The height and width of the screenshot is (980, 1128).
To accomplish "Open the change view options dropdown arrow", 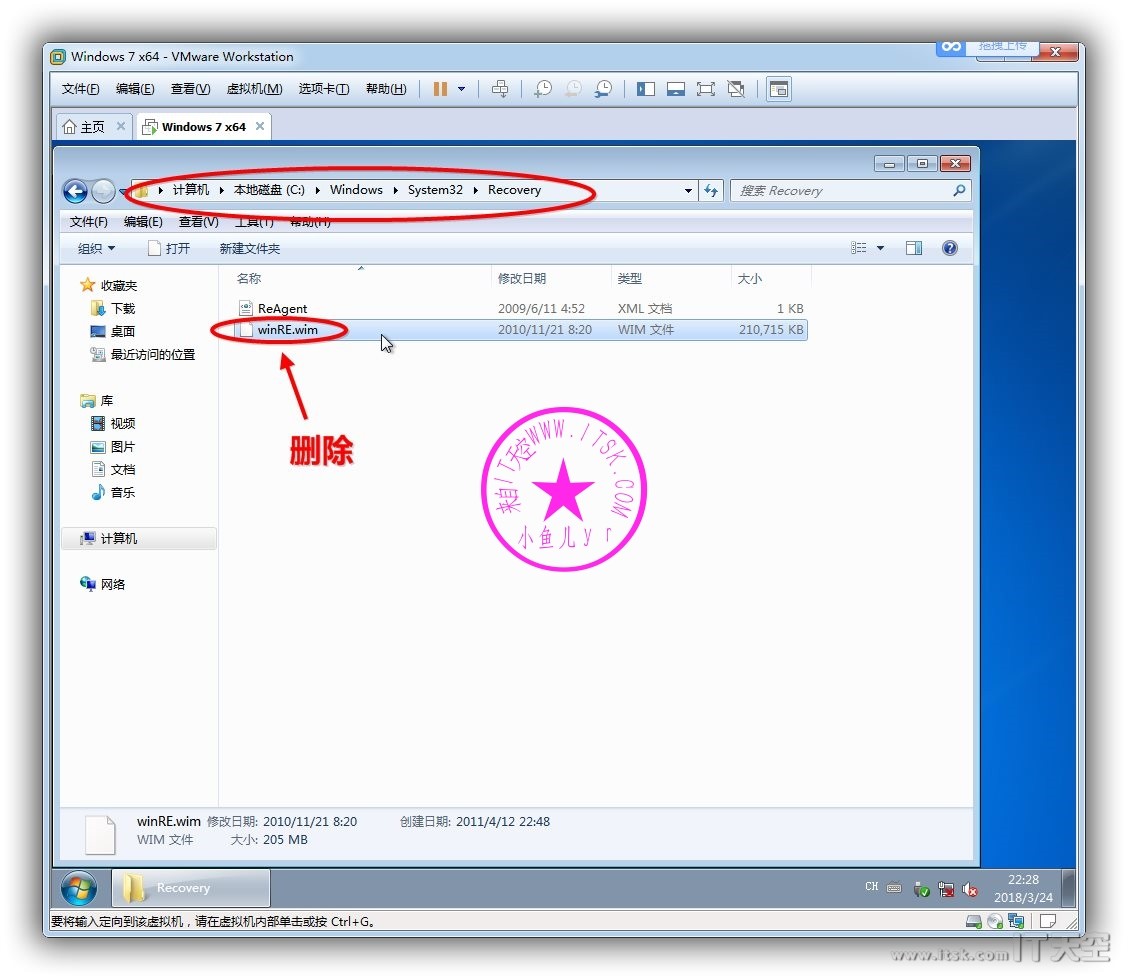I will 880,248.
